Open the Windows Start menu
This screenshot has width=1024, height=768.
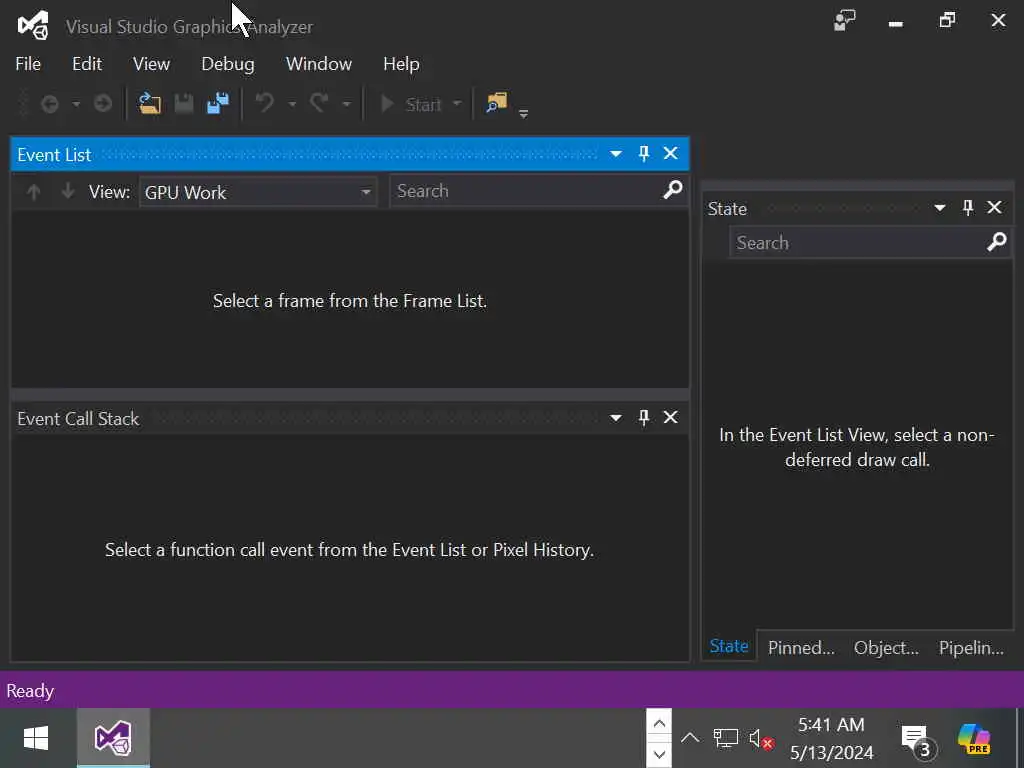coord(36,739)
